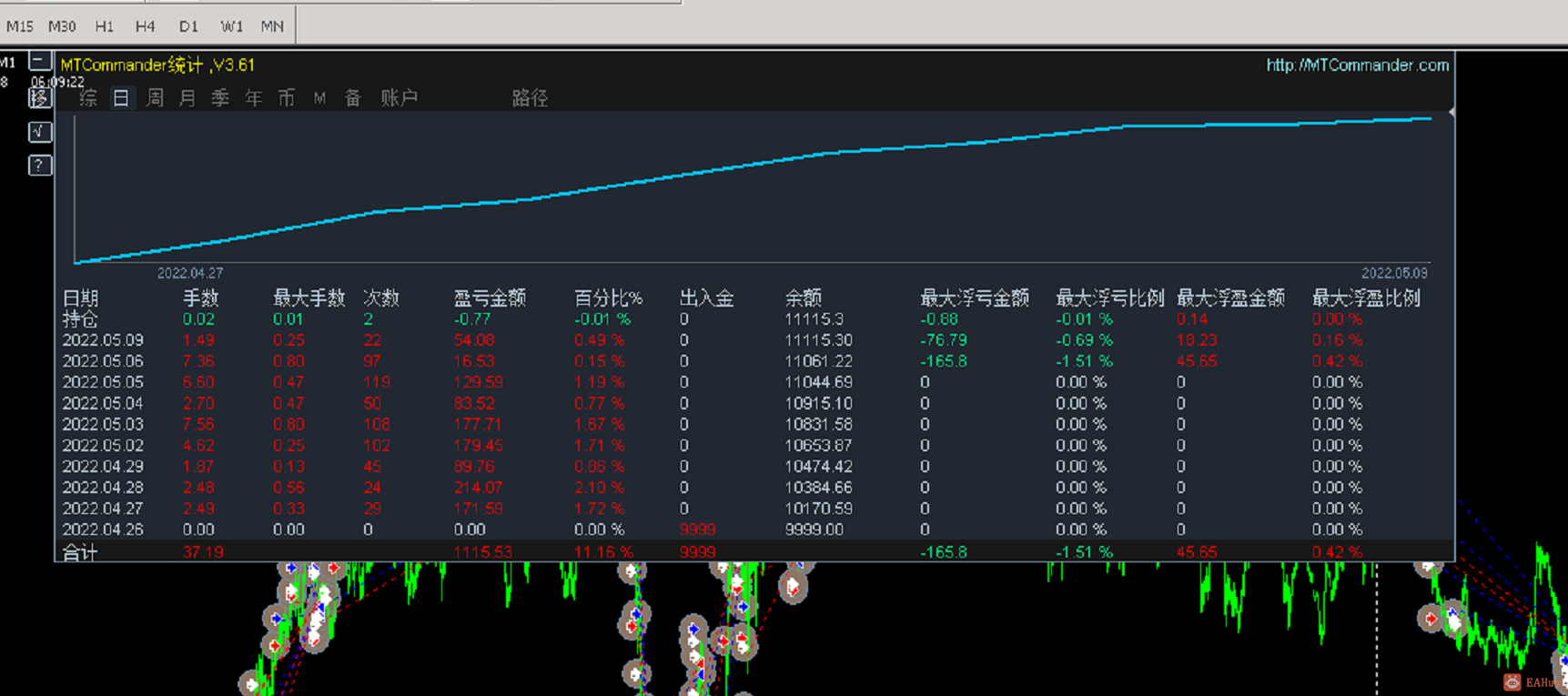The height and width of the screenshot is (696, 1568).
Task: Click balance value 11115.30
Action: (x=819, y=340)
